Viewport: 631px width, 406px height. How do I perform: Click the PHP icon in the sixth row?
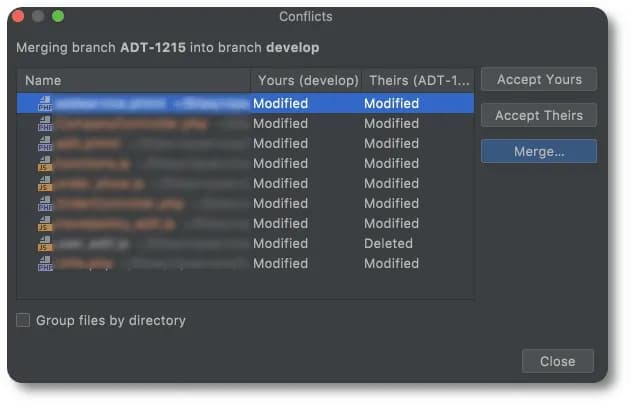click(45, 204)
